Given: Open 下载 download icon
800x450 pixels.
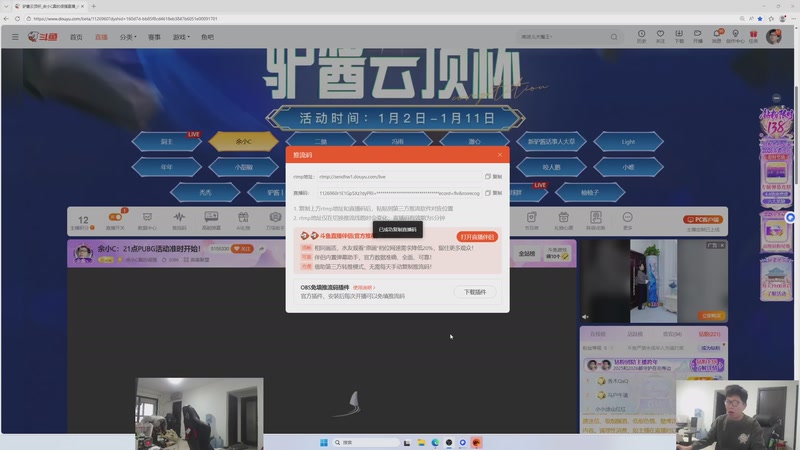Looking at the screenshot, I should point(679,36).
